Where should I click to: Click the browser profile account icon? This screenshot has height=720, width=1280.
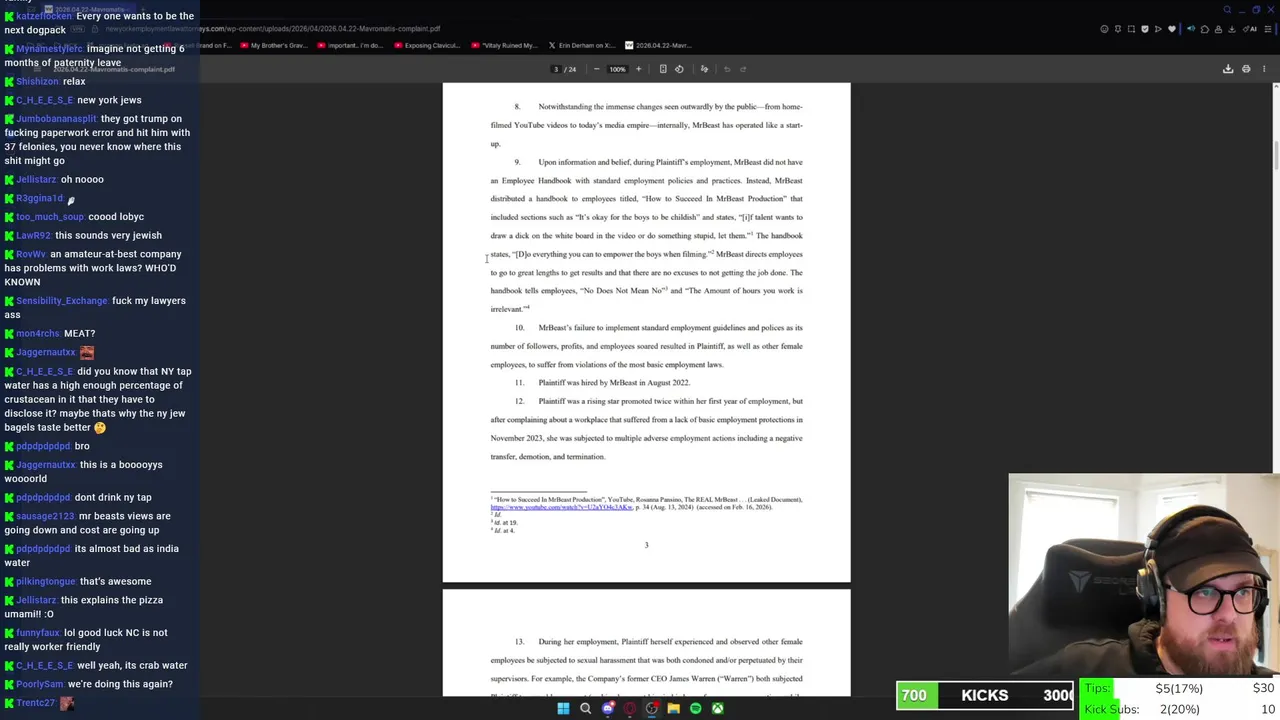[1217, 29]
